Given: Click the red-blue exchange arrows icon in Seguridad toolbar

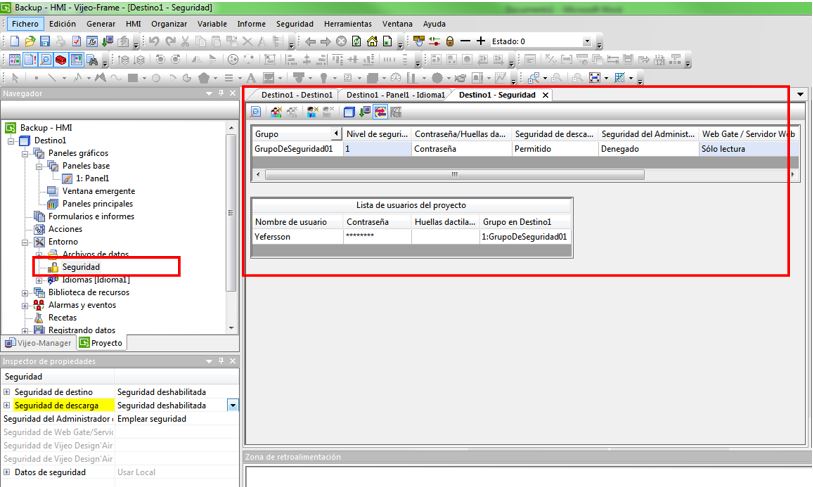Looking at the screenshot, I should (x=380, y=112).
